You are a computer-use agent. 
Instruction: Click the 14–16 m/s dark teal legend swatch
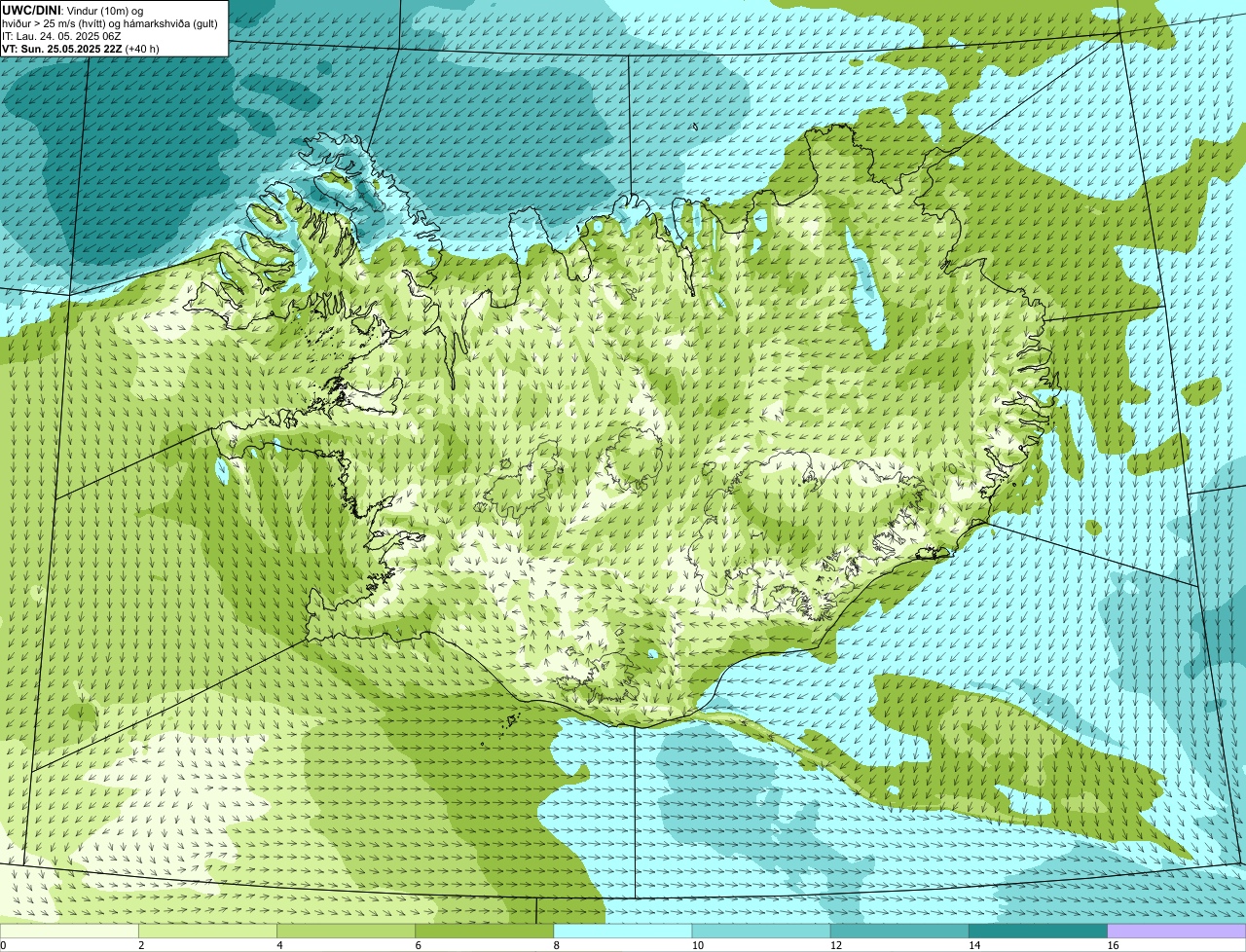[x=1038, y=932]
